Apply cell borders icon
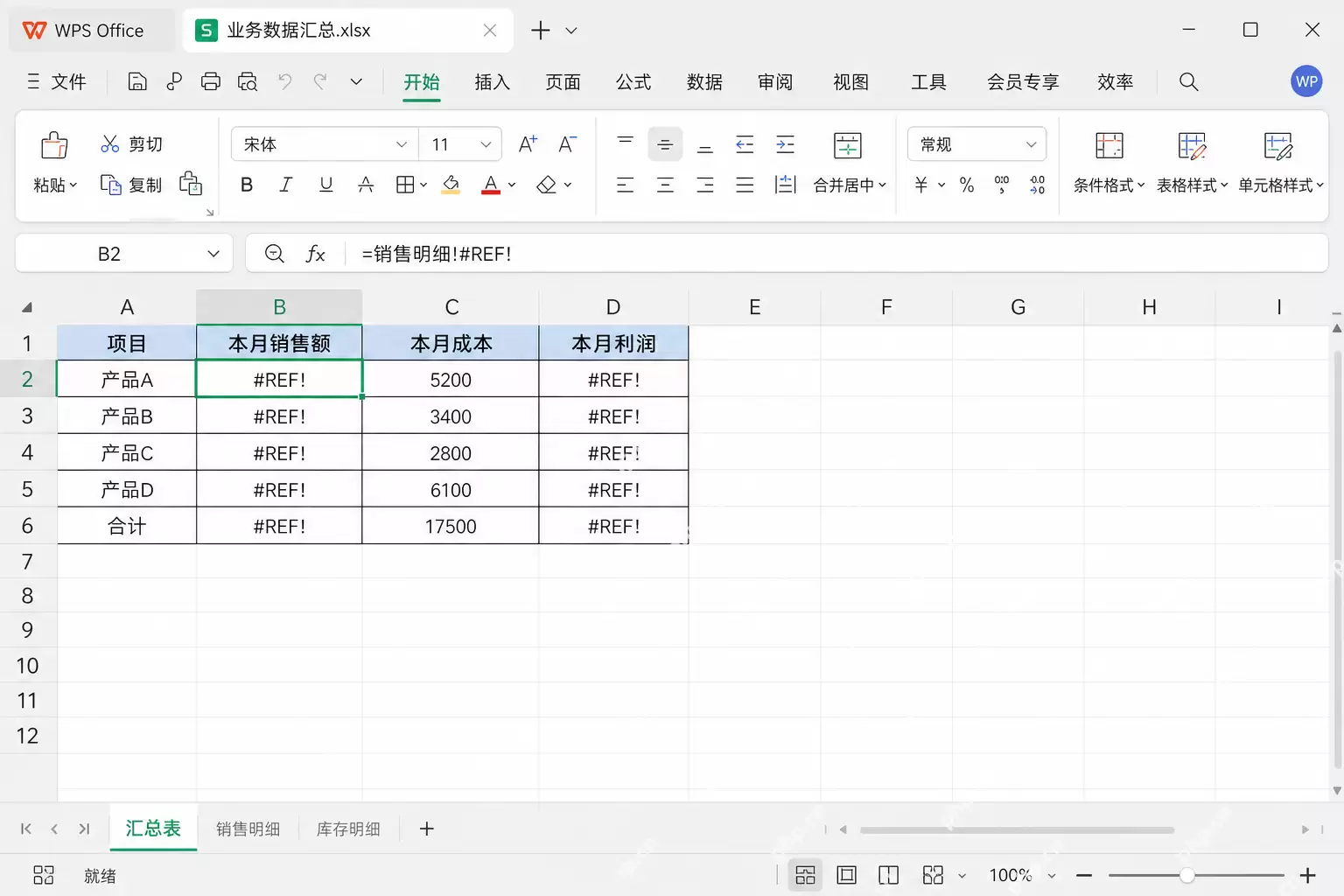This screenshot has width=1344, height=896. (405, 185)
